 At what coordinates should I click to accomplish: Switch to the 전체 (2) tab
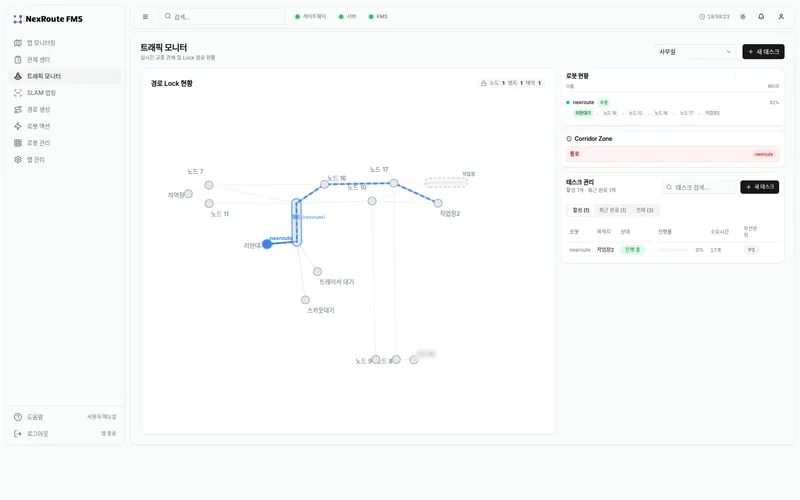tap(645, 210)
